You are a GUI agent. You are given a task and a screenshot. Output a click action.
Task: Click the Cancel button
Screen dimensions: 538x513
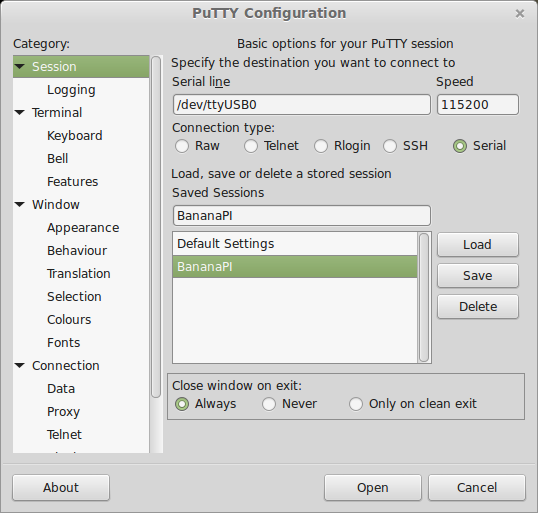[x=477, y=488]
